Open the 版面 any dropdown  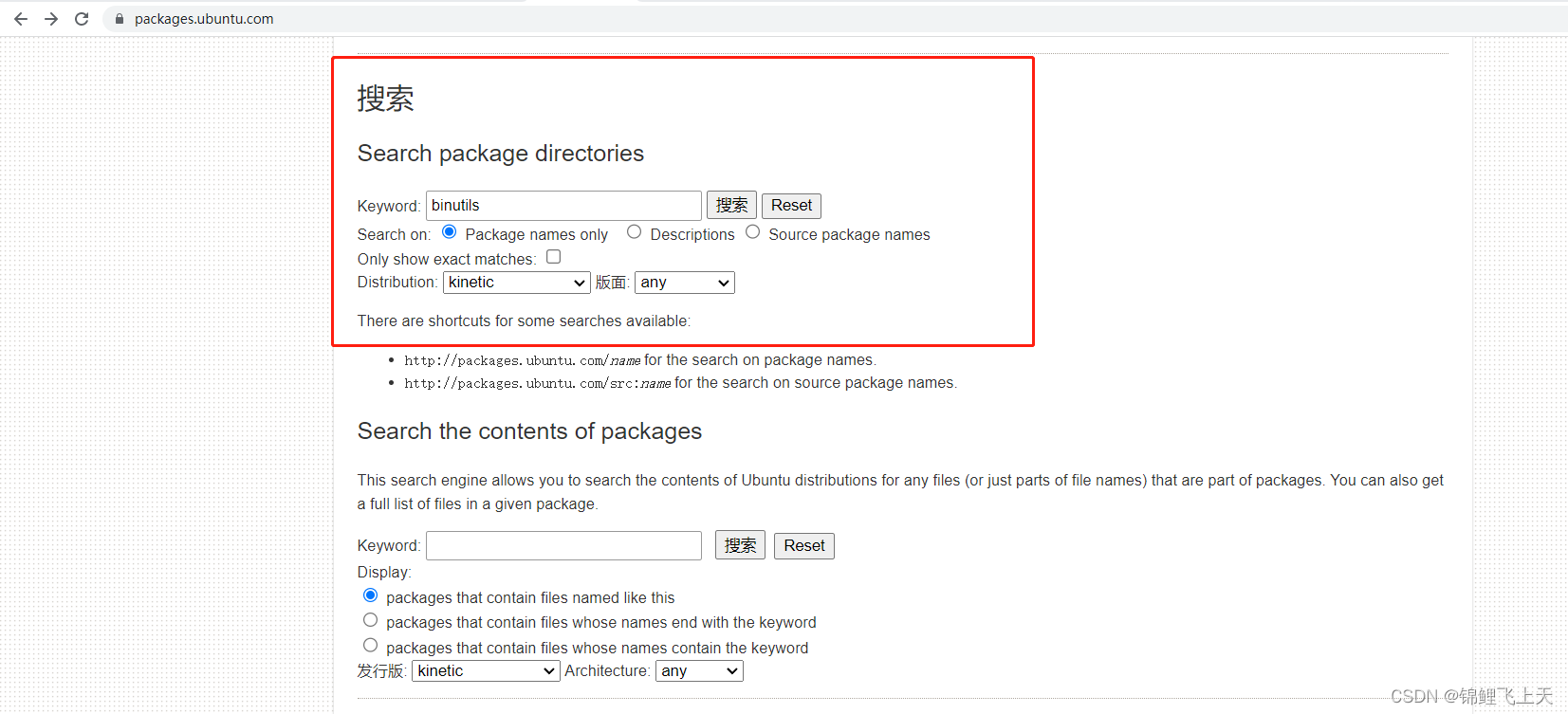point(685,283)
